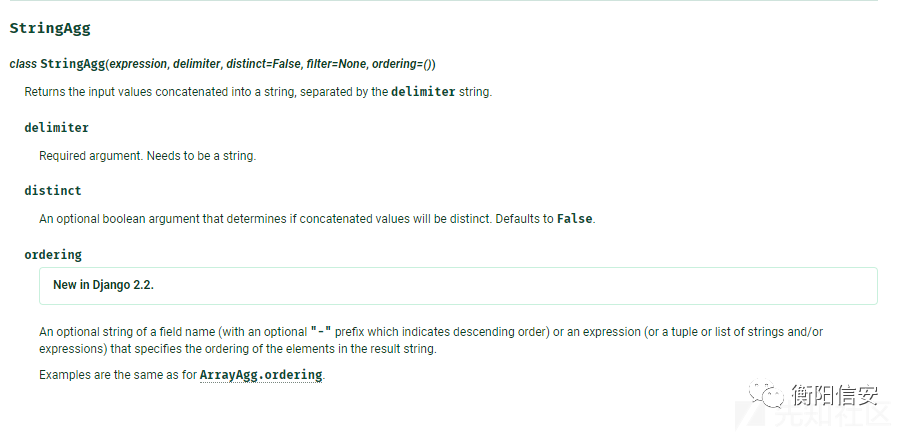Viewport: 908px width, 435px height.
Task: Click the bold delimiter word in description
Action: 423,92
